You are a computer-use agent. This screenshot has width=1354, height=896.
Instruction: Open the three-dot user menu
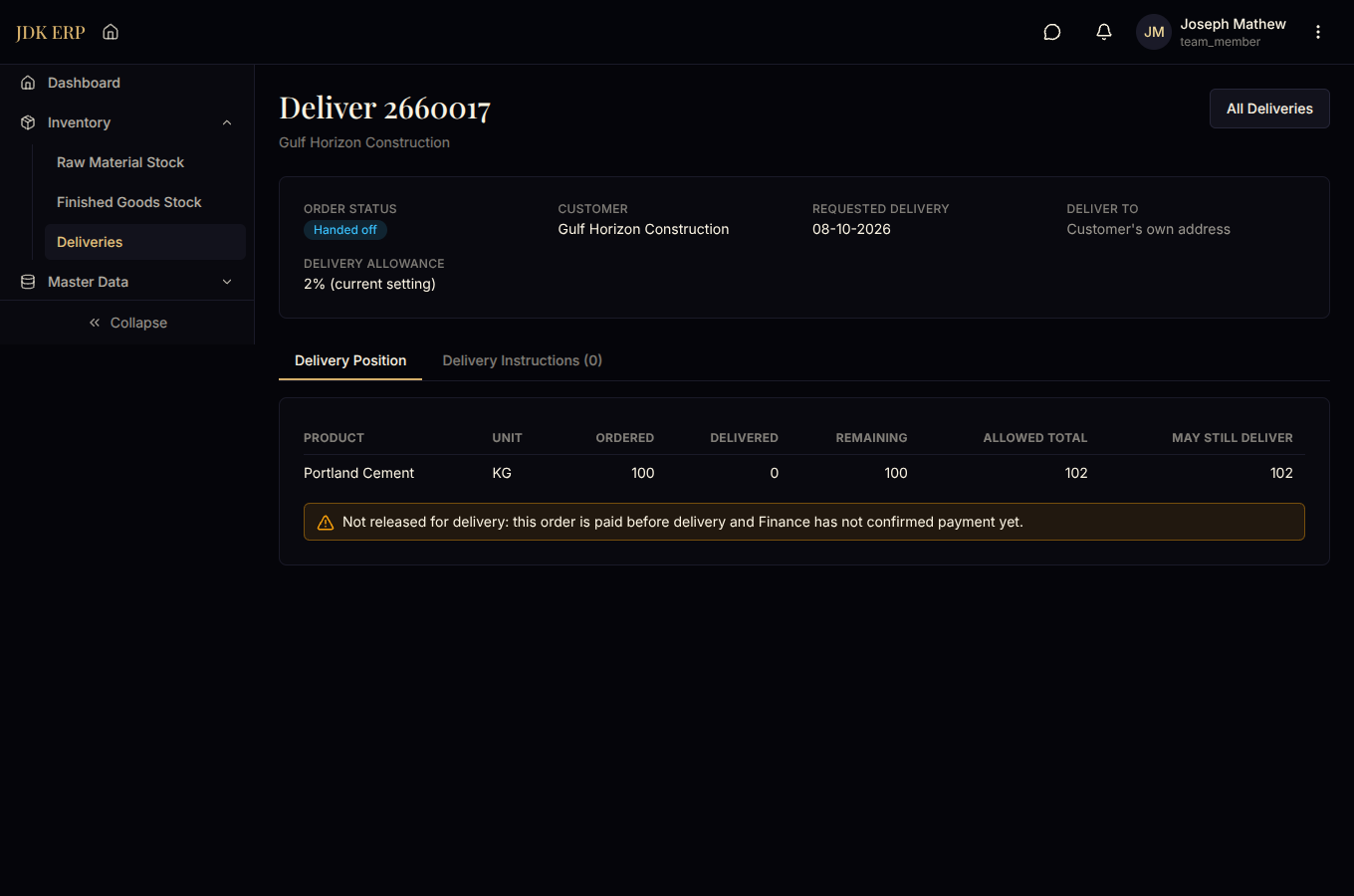tap(1318, 32)
